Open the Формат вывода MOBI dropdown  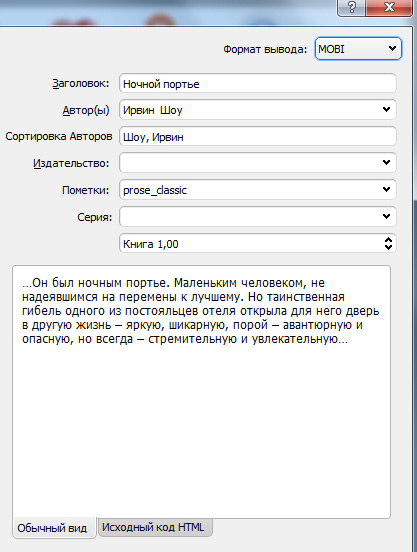coord(358,49)
